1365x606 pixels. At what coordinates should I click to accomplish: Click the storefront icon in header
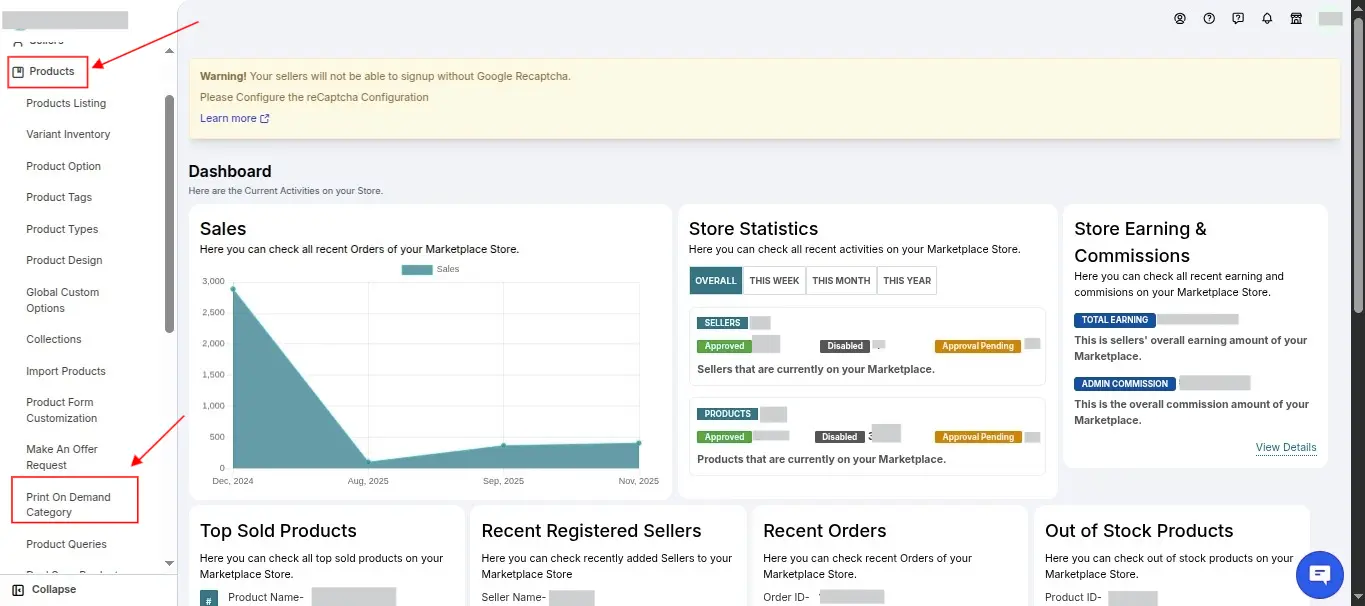click(x=1296, y=18)
